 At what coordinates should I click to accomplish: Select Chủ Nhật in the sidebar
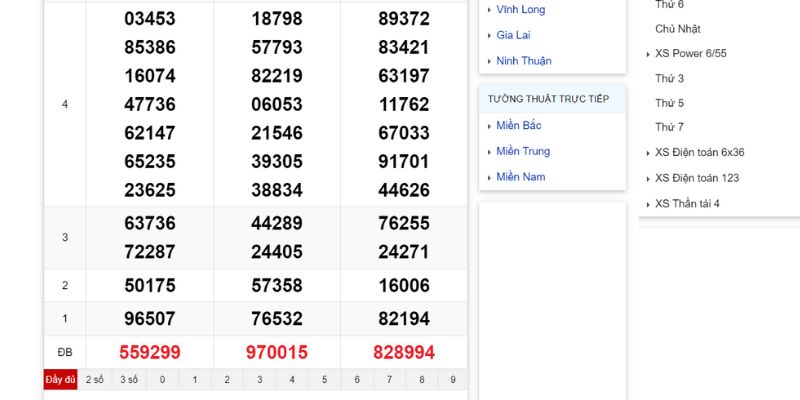click(677, 29)
